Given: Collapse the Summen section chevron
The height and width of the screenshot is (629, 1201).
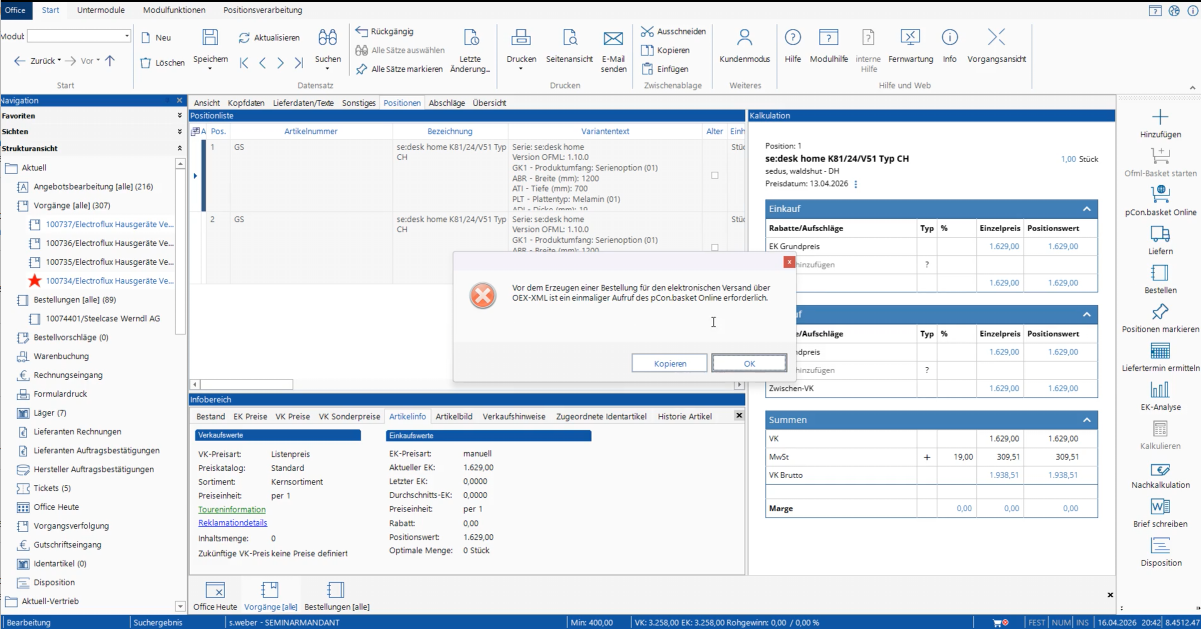Looking at the screenshot, I should coord(1087,420).
